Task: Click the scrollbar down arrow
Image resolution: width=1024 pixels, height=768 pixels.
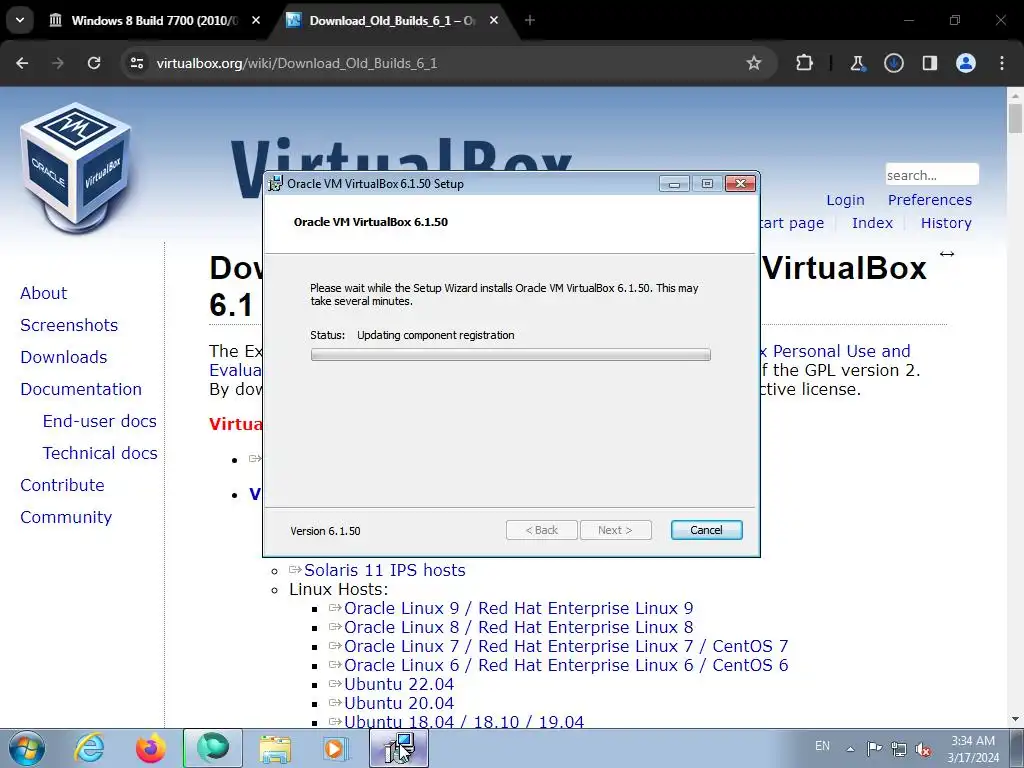Action: click(1015, 719)
